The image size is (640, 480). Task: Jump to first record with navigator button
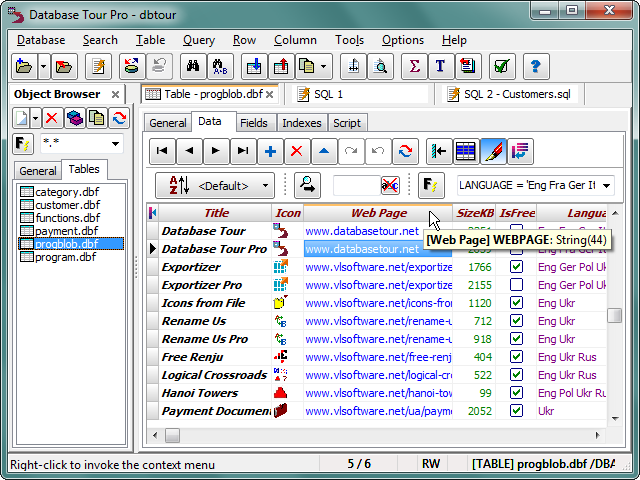162,151
